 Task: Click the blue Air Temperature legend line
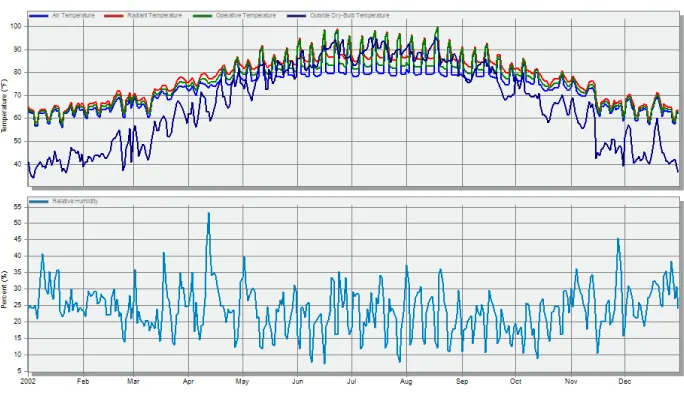[38, 16]
